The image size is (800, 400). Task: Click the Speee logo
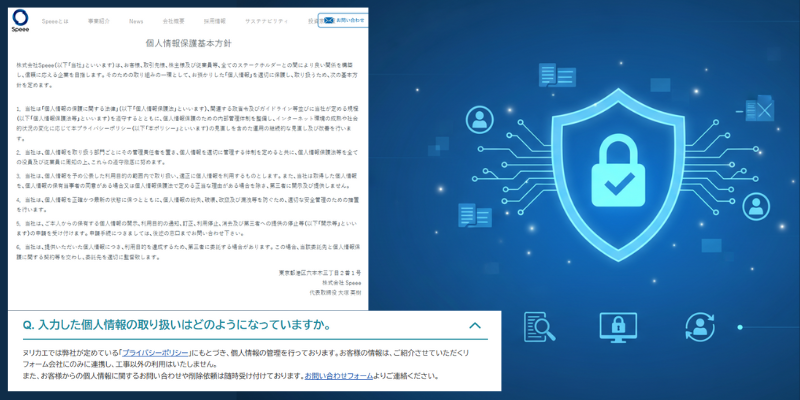[20, 20]
